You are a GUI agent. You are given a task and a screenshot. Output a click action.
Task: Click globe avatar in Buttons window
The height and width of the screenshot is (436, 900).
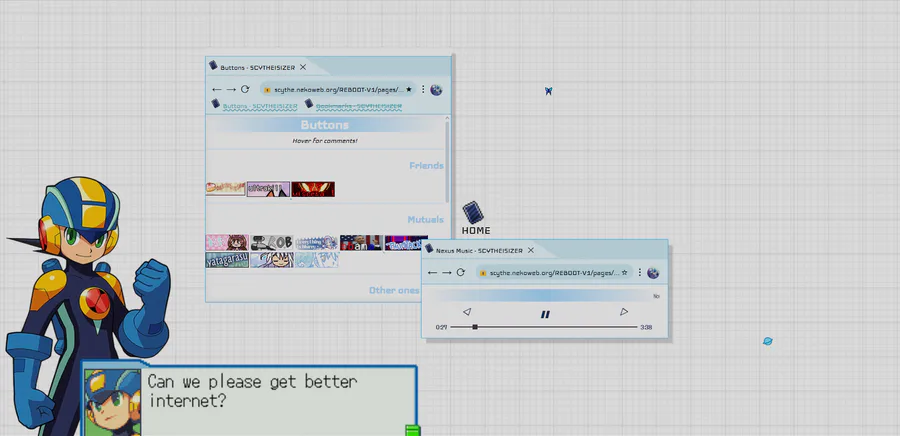[436, 89]
